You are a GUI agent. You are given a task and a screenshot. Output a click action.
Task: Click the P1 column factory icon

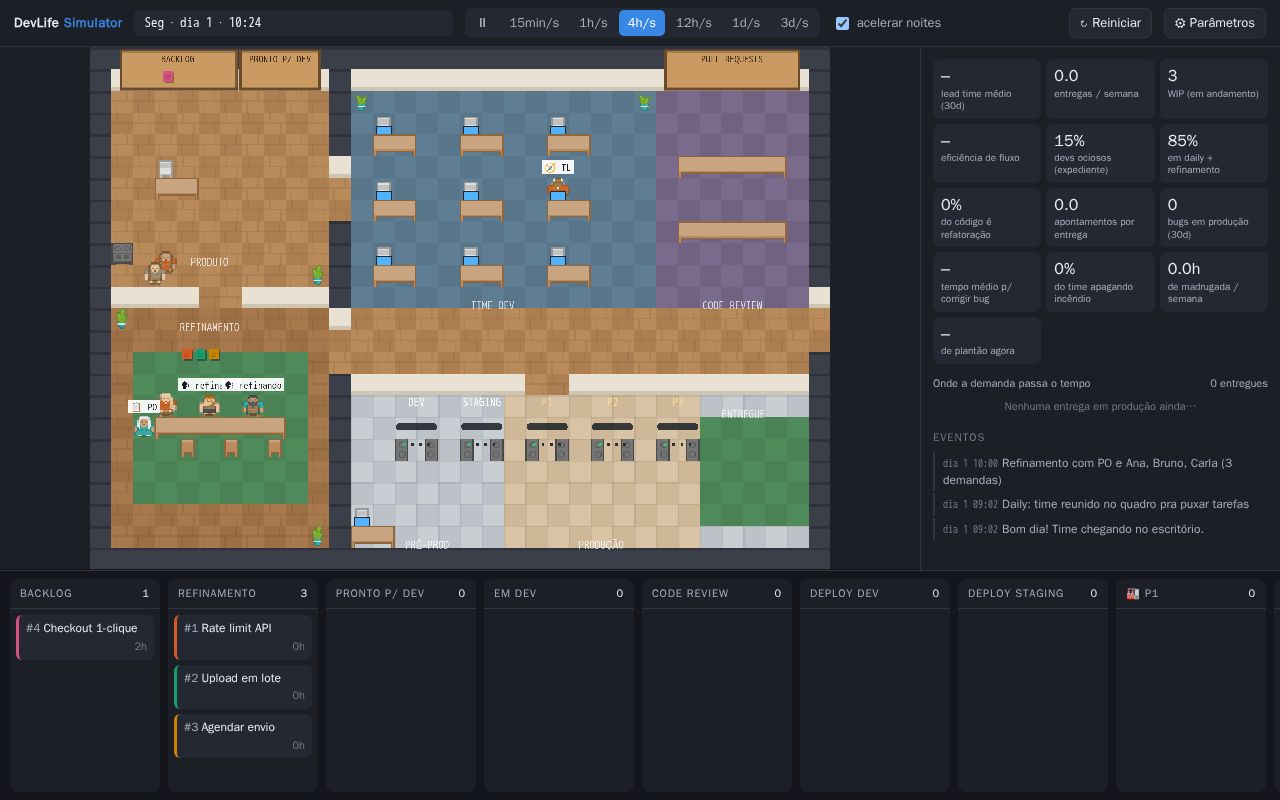click(x=1132, y=593)
